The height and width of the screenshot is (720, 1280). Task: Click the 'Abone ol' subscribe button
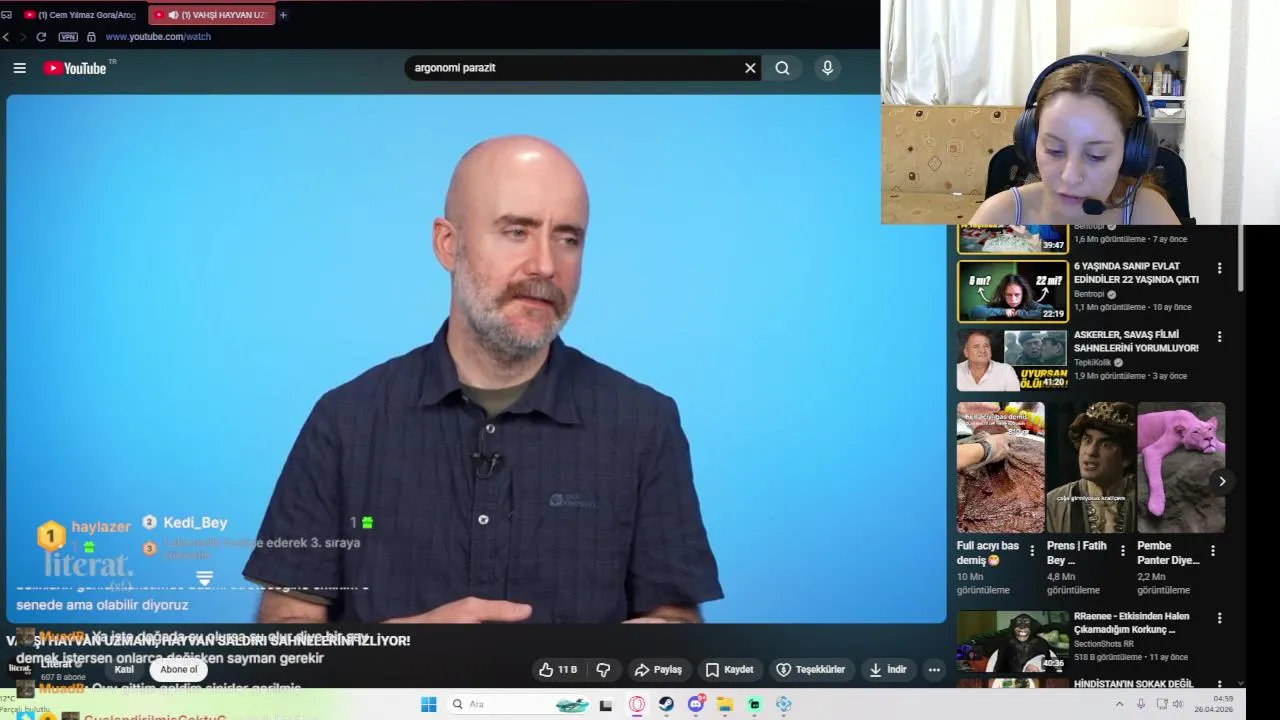click(x=179, y=669)
